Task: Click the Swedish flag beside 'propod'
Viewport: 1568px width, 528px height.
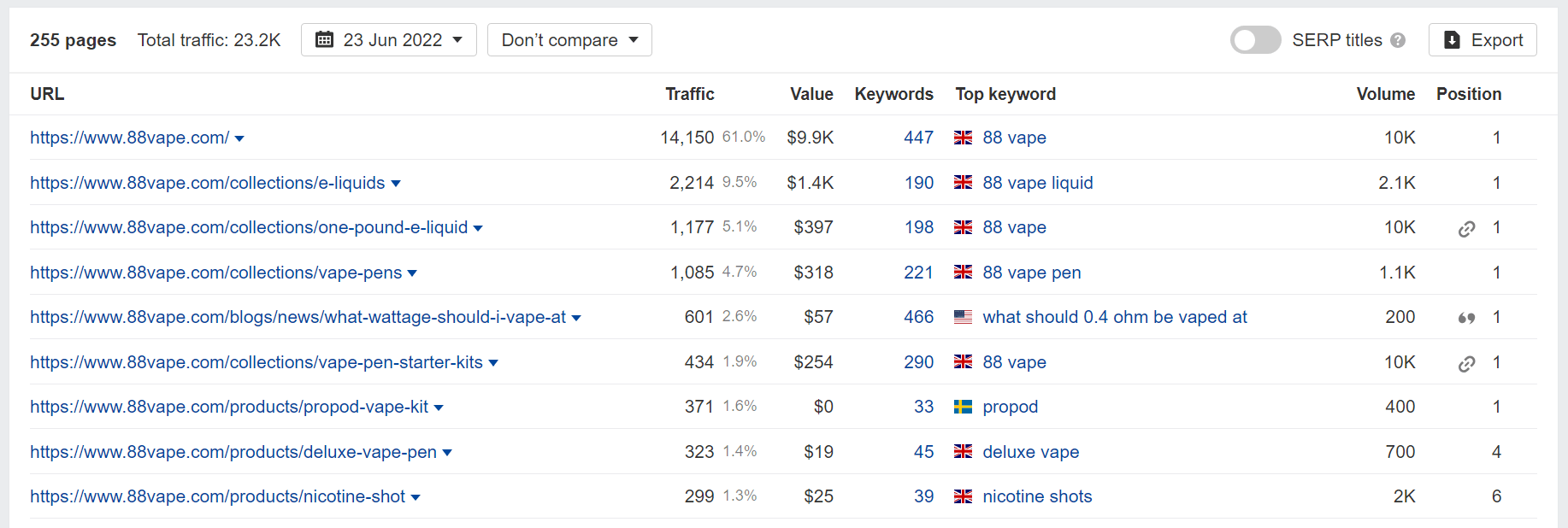Action: 964,407
